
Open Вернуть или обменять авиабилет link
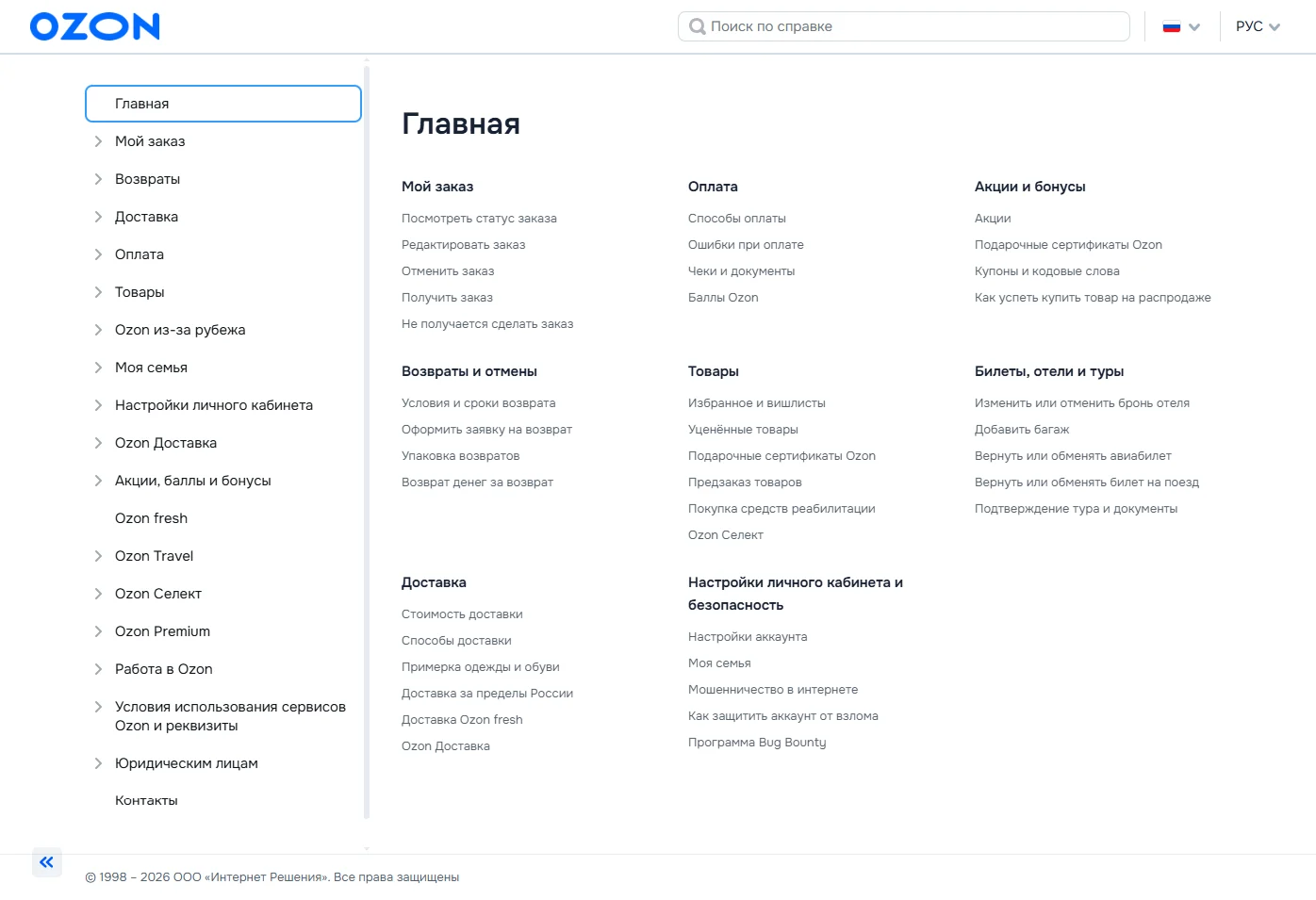[x=1073, y=456]
